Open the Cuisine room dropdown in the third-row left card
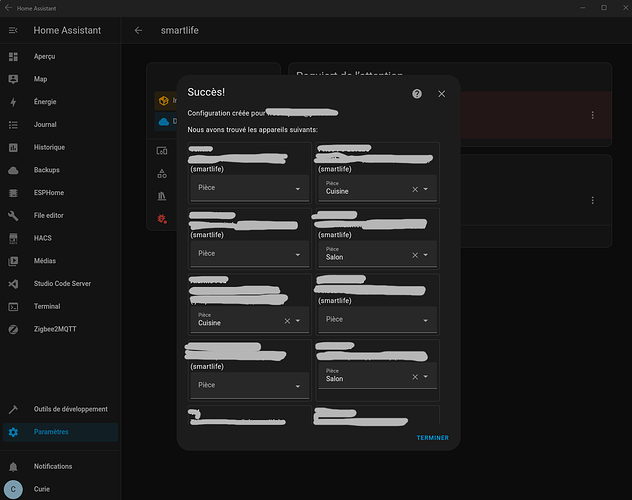Viewport: 632px width, 500px height. point(298,321)
